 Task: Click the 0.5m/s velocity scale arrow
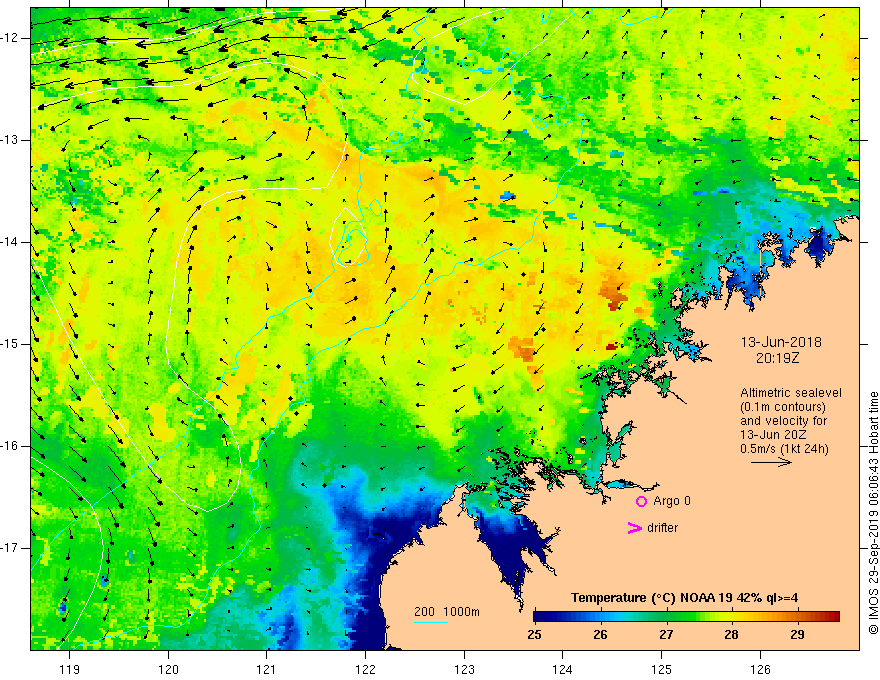tap(771, 462)
